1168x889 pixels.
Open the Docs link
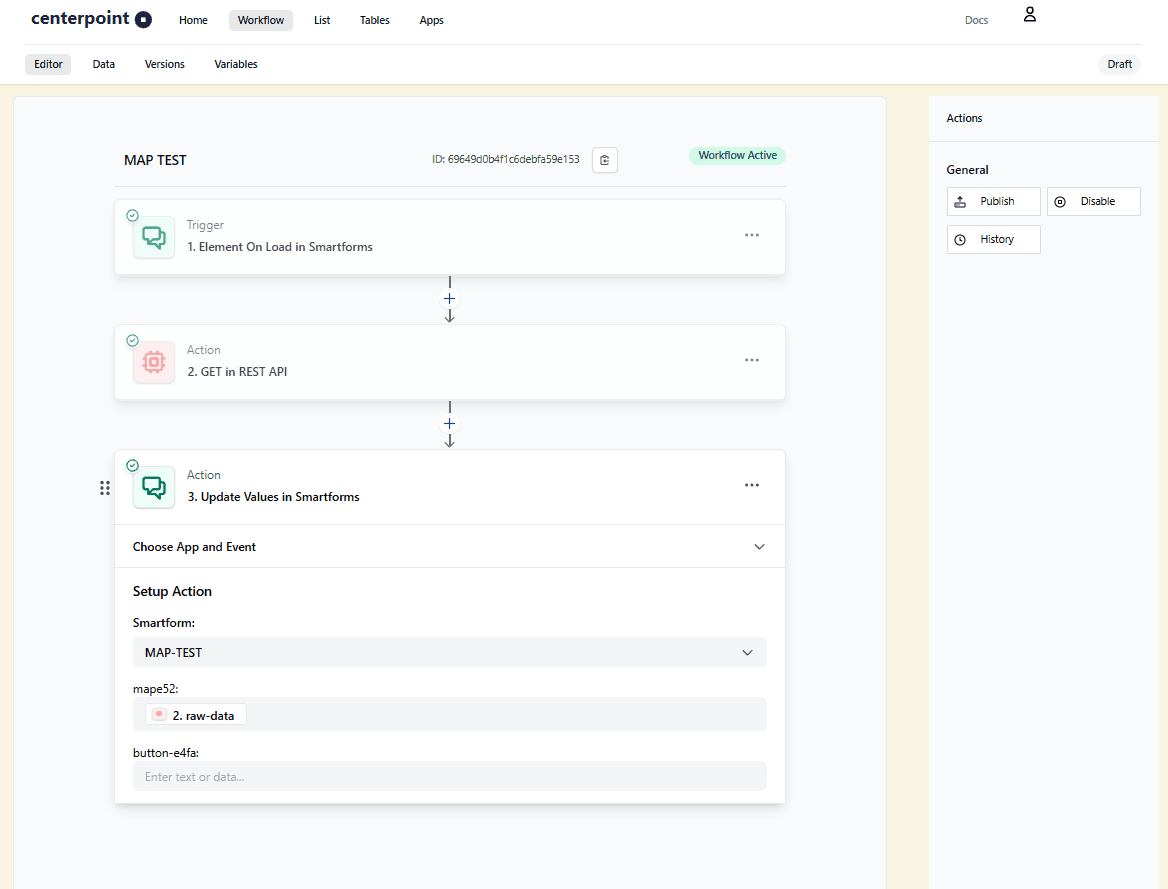point(976,20)
